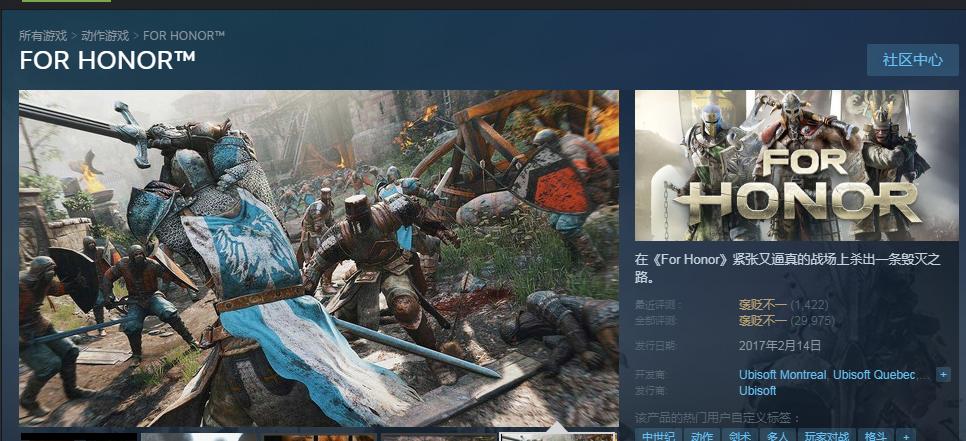Click the 发行商 label
966x441 pixels.
[649, 390]
